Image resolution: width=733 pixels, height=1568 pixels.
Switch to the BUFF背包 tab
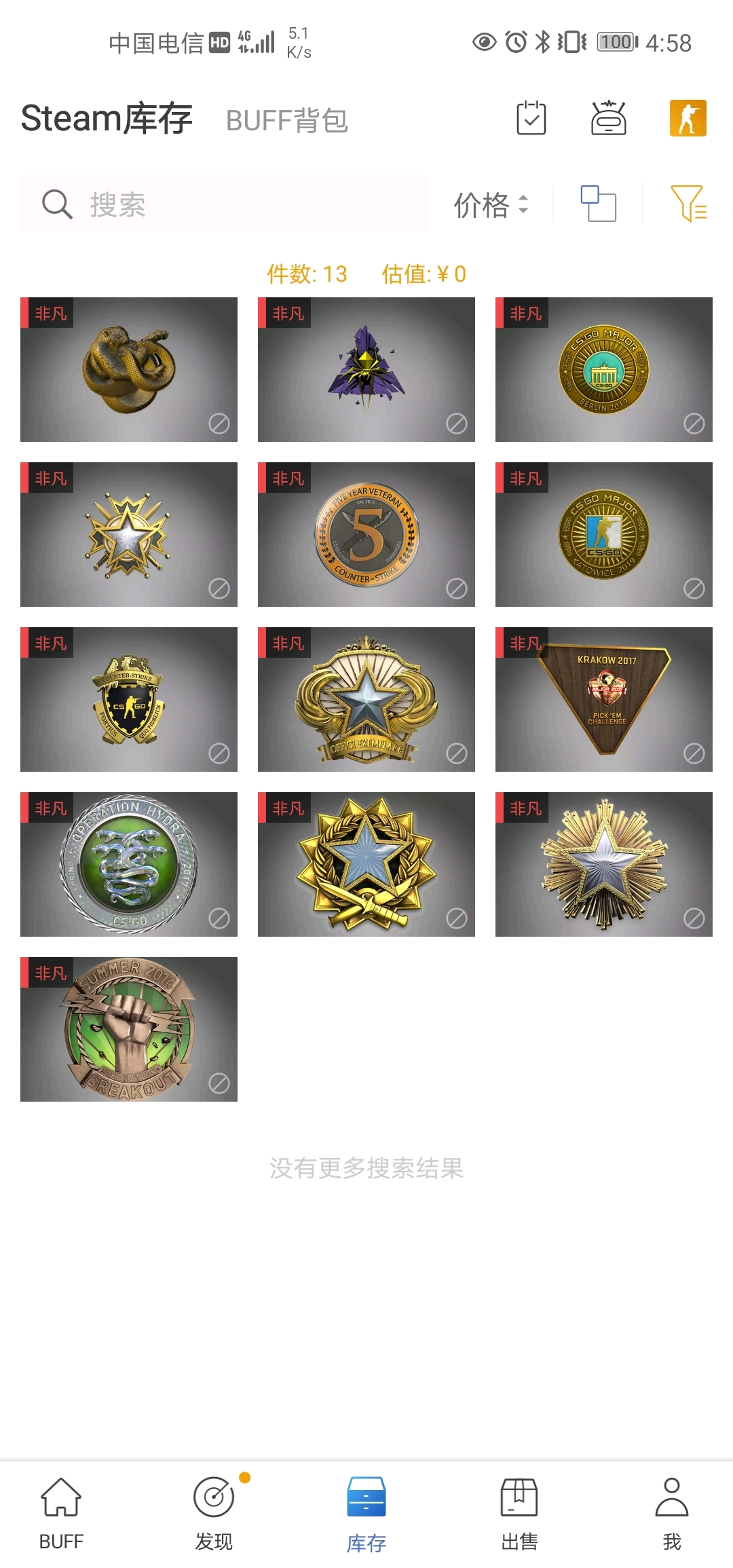286,120
